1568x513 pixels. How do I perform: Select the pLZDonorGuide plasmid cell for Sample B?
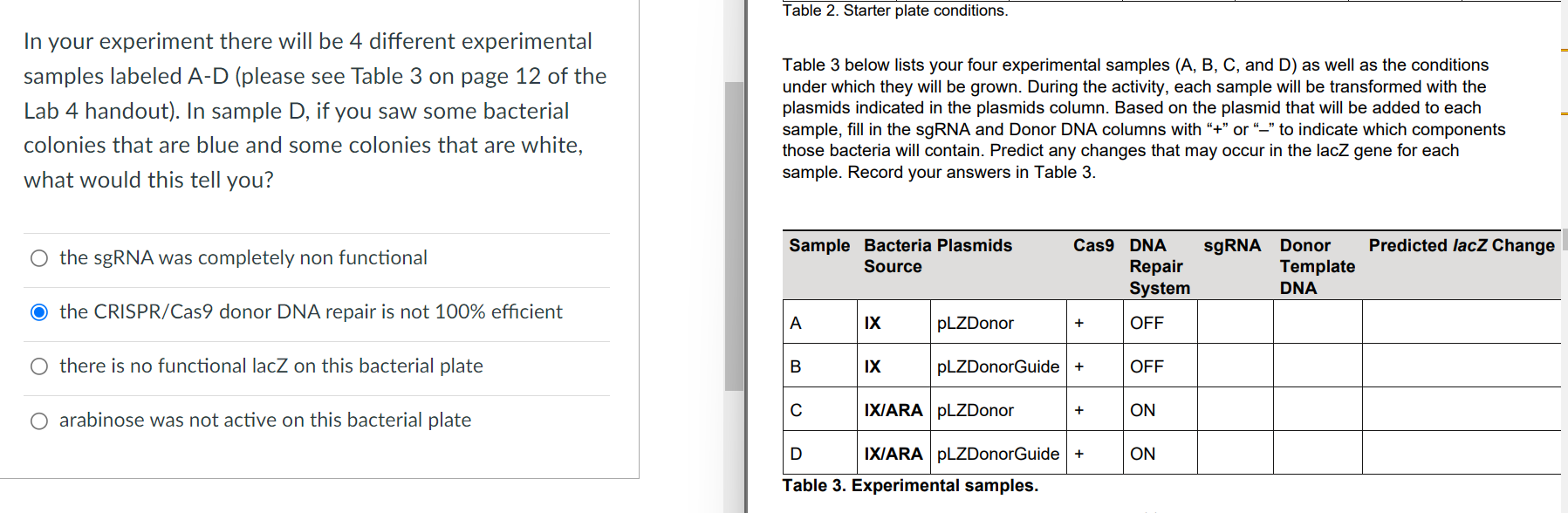click(x=997, y=366)
